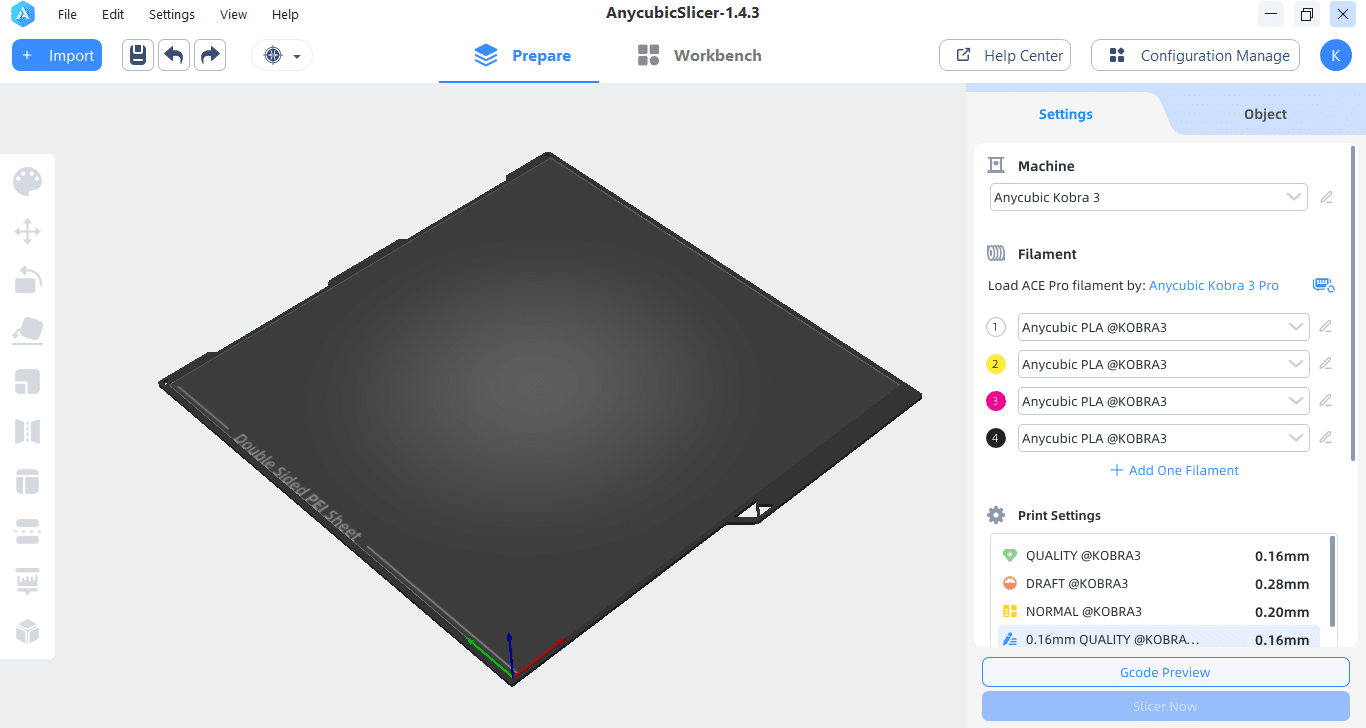Screen dimensions: 1366x728
Task: Click the save project icon
Action: [x=138, y=55]
